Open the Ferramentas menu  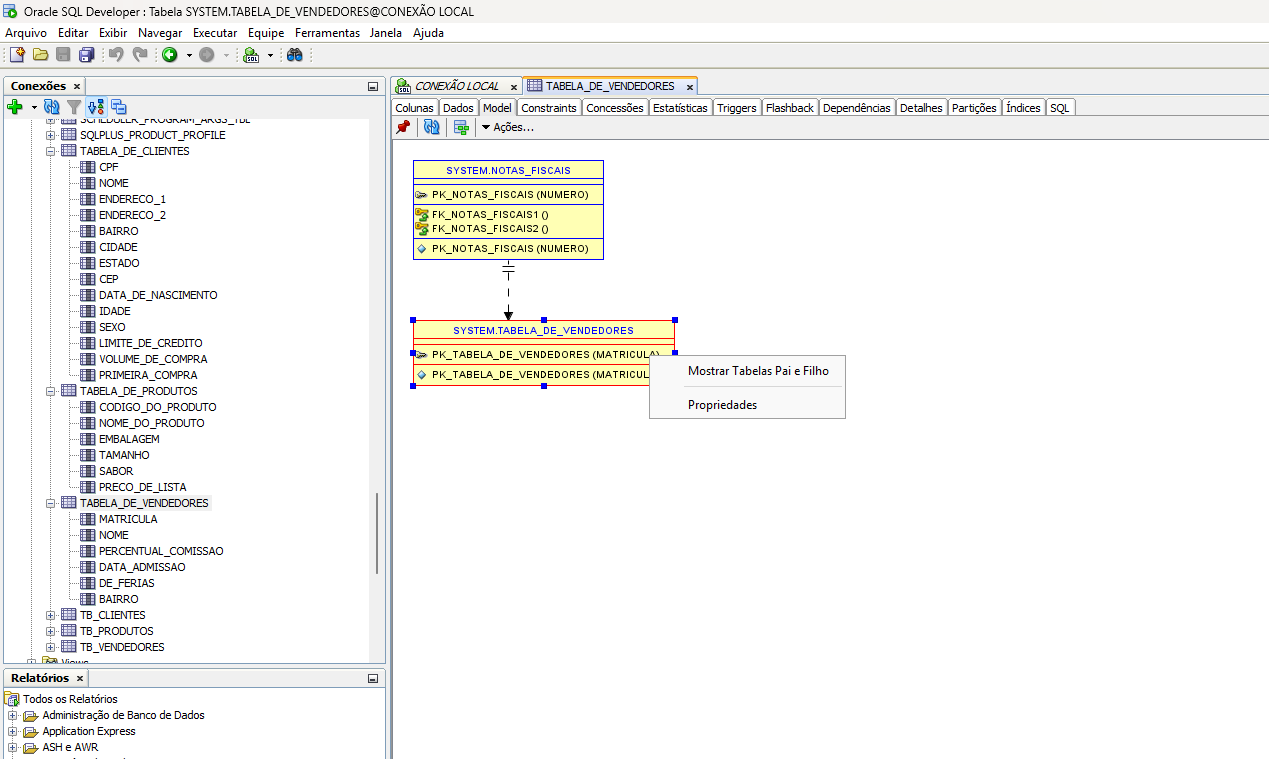[327, 33]
